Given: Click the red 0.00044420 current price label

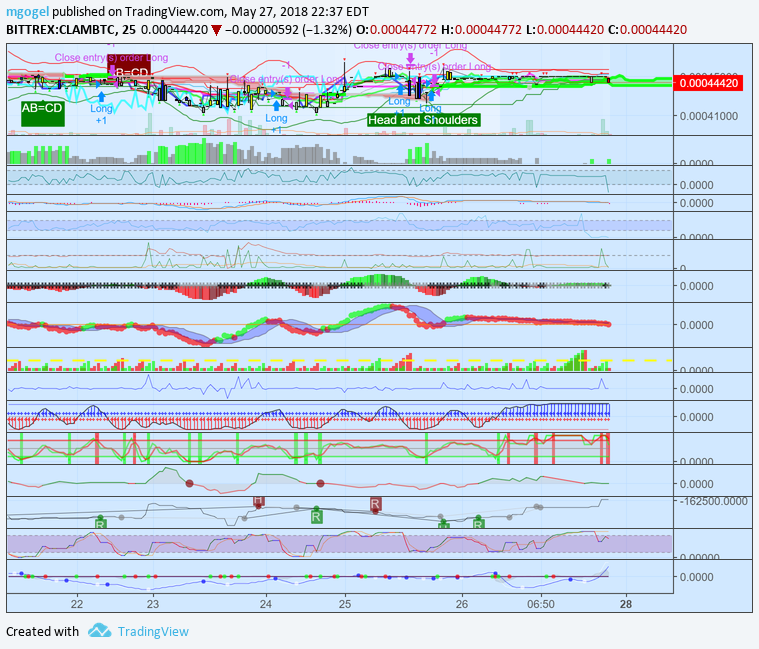Looking at the screenshot, I should 709,83.
